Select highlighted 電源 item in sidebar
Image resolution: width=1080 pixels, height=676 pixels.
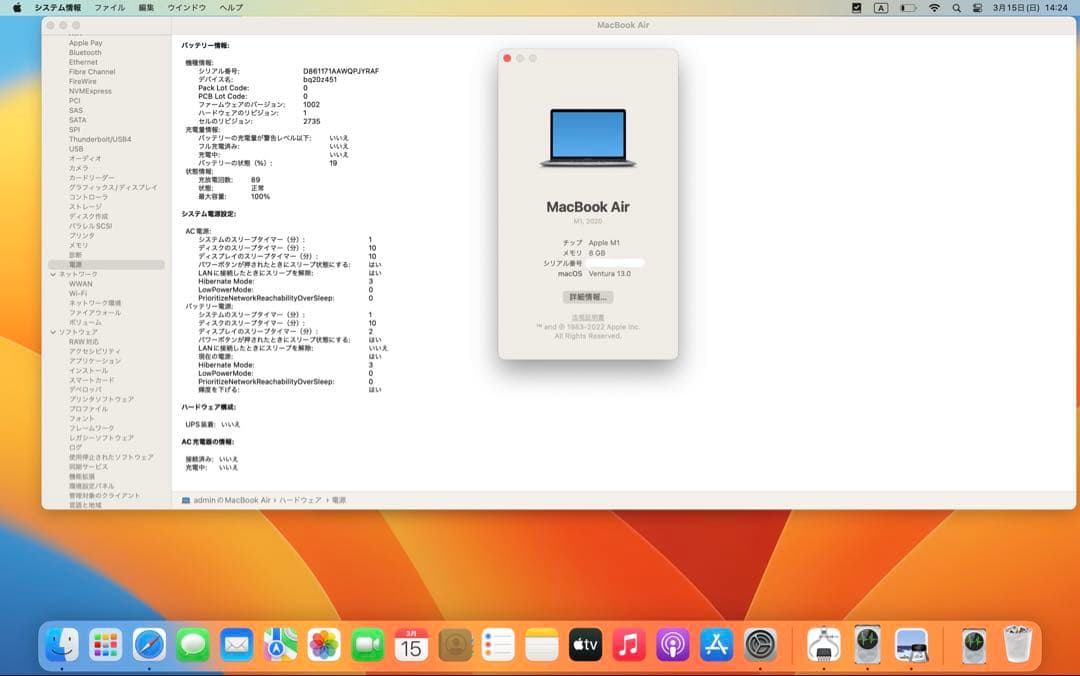tap(106, 265)
